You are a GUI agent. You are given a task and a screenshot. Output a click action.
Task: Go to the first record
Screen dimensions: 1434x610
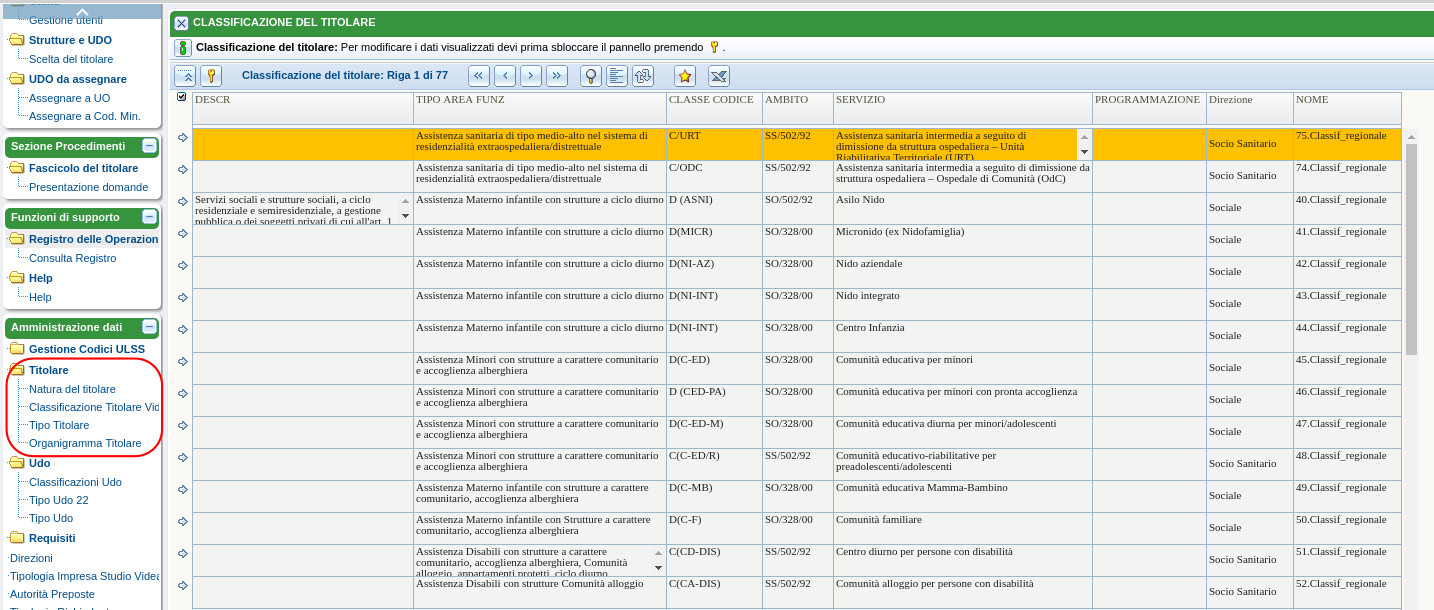click(x=479, y=76)
